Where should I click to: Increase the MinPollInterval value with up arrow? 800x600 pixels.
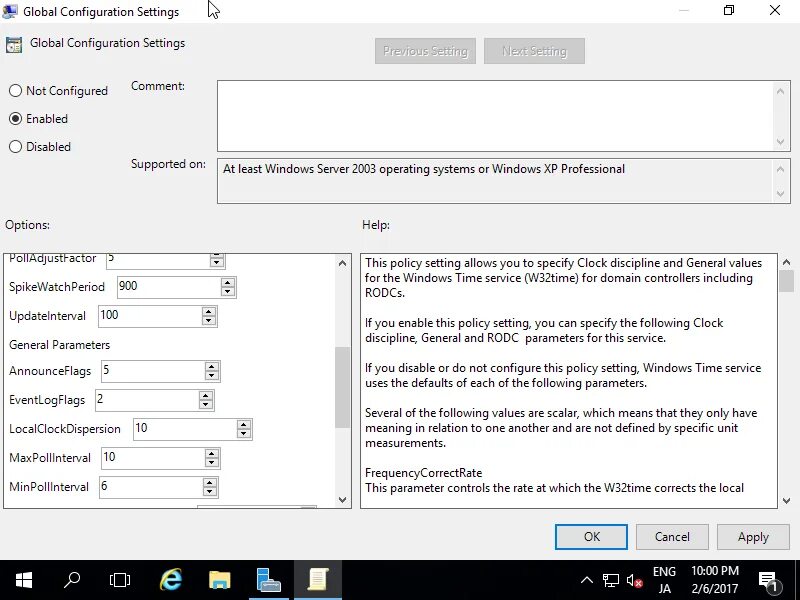[x=210, y=483]
